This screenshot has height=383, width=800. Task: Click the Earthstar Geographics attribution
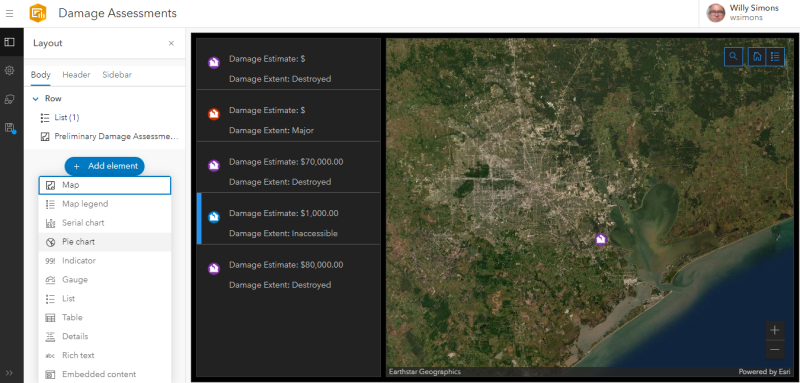click(x=424, y=372)
